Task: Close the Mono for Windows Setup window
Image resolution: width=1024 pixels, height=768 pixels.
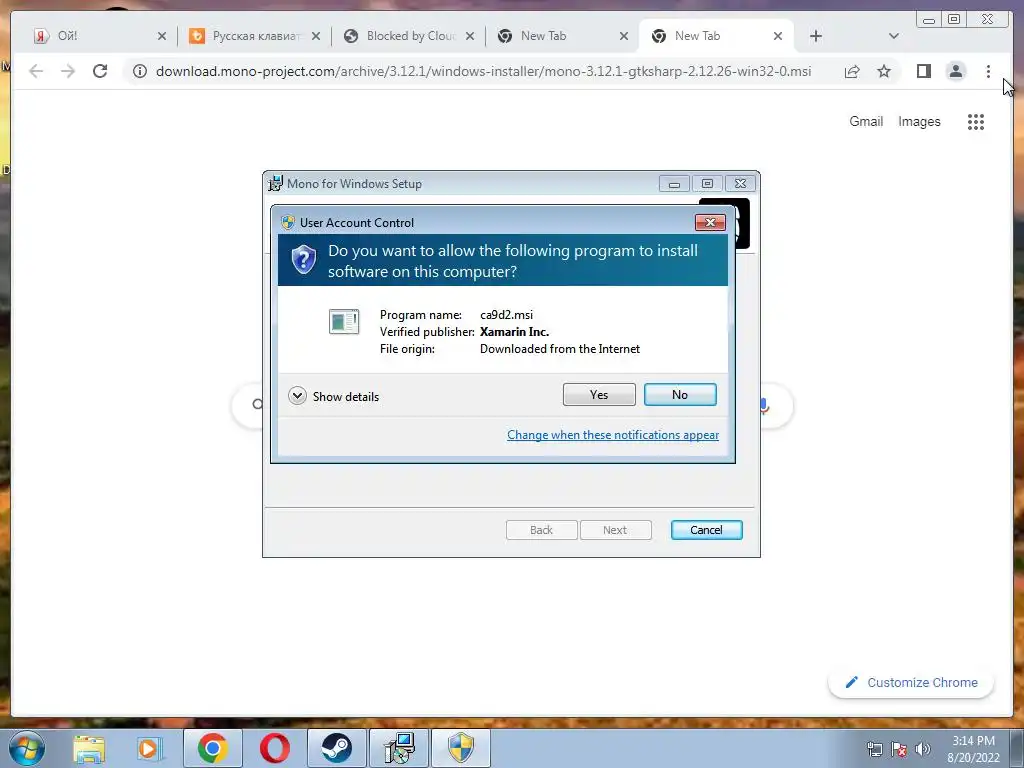Action: pos(740,184)
